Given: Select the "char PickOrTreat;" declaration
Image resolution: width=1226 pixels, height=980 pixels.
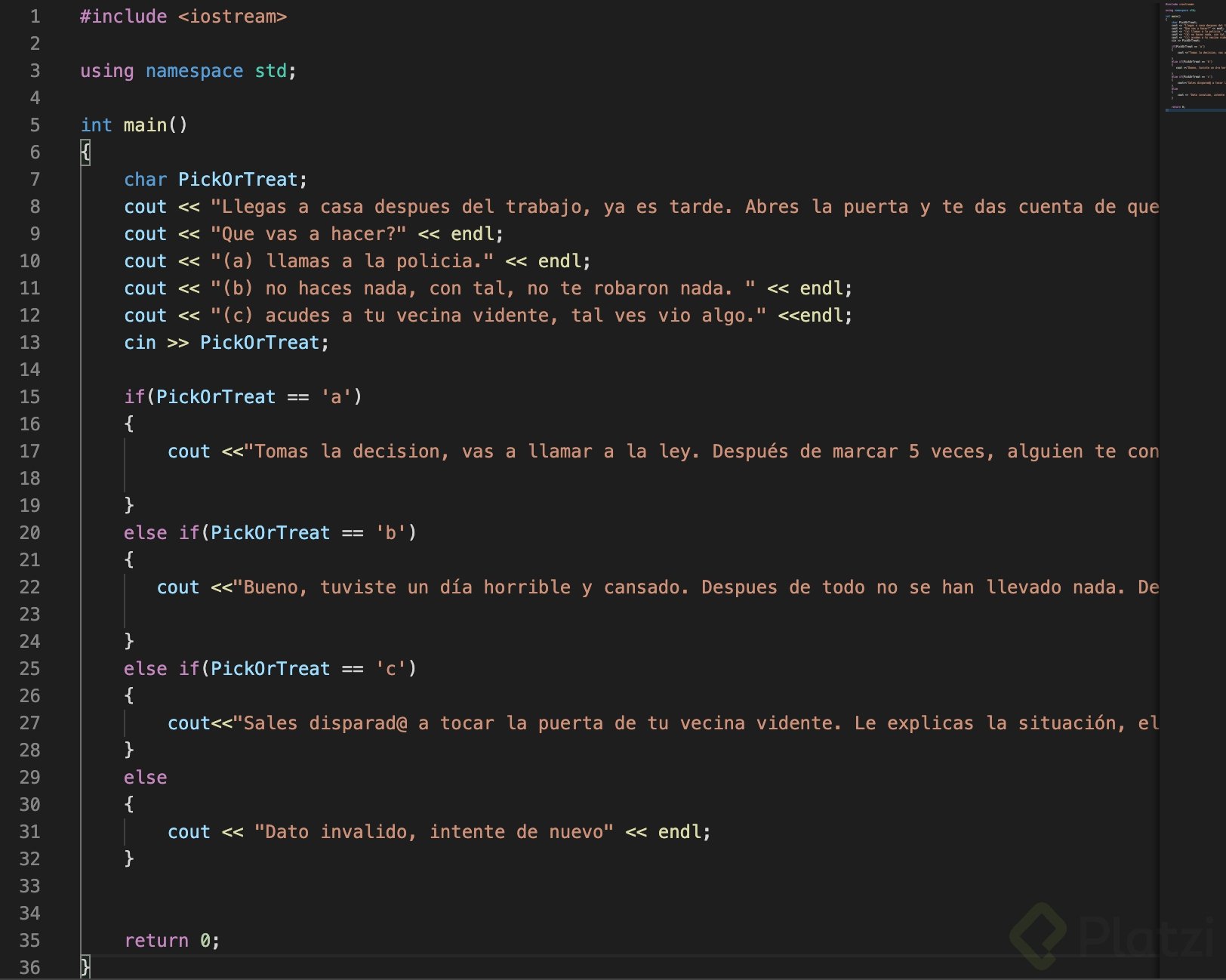Looking at the screenshot, I should pos(216,180).
